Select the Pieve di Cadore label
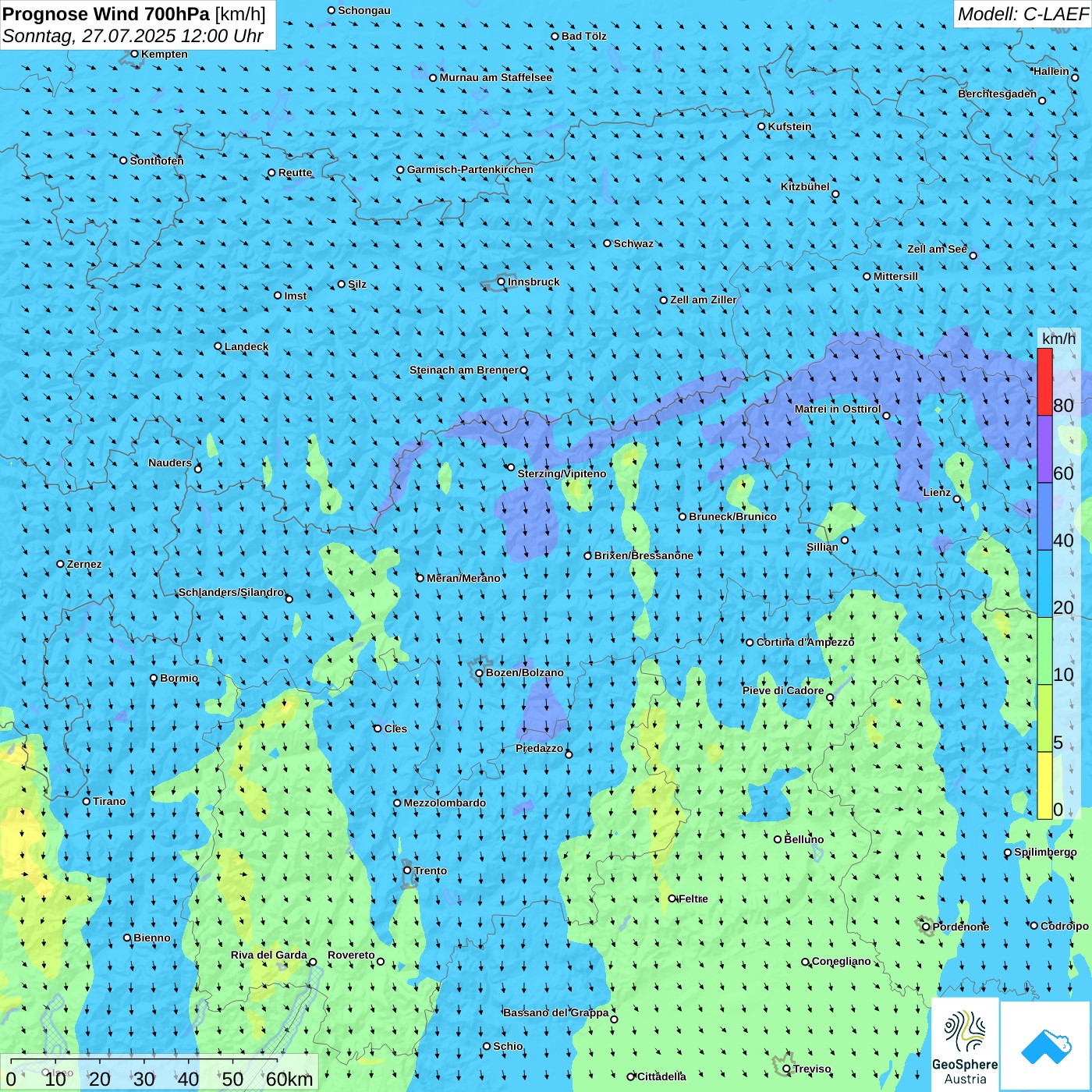Viewport: 1092px width, 1092px height. tap(783, 690)
